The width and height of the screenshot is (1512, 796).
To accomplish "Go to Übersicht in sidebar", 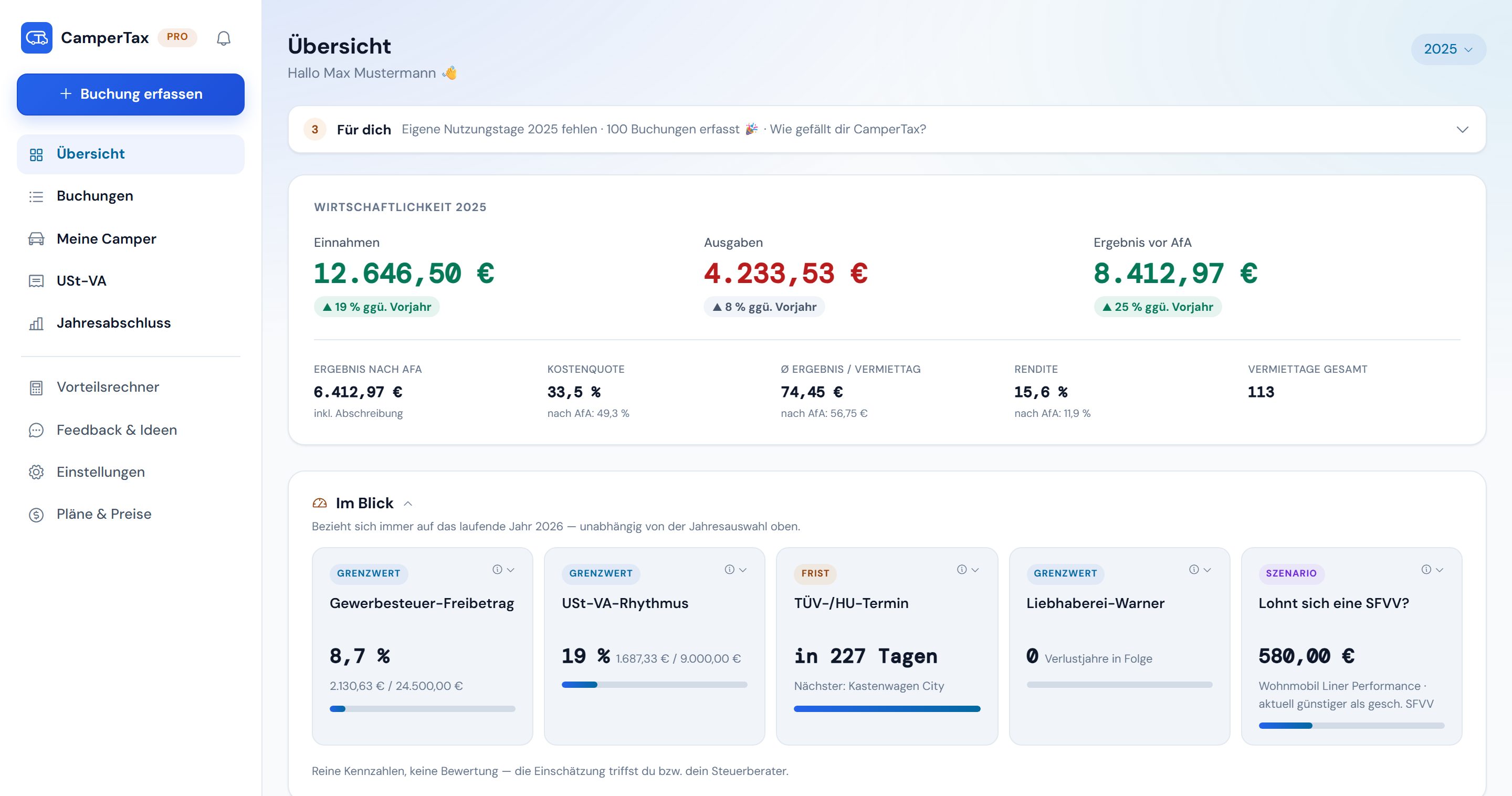I will point(130,154).
